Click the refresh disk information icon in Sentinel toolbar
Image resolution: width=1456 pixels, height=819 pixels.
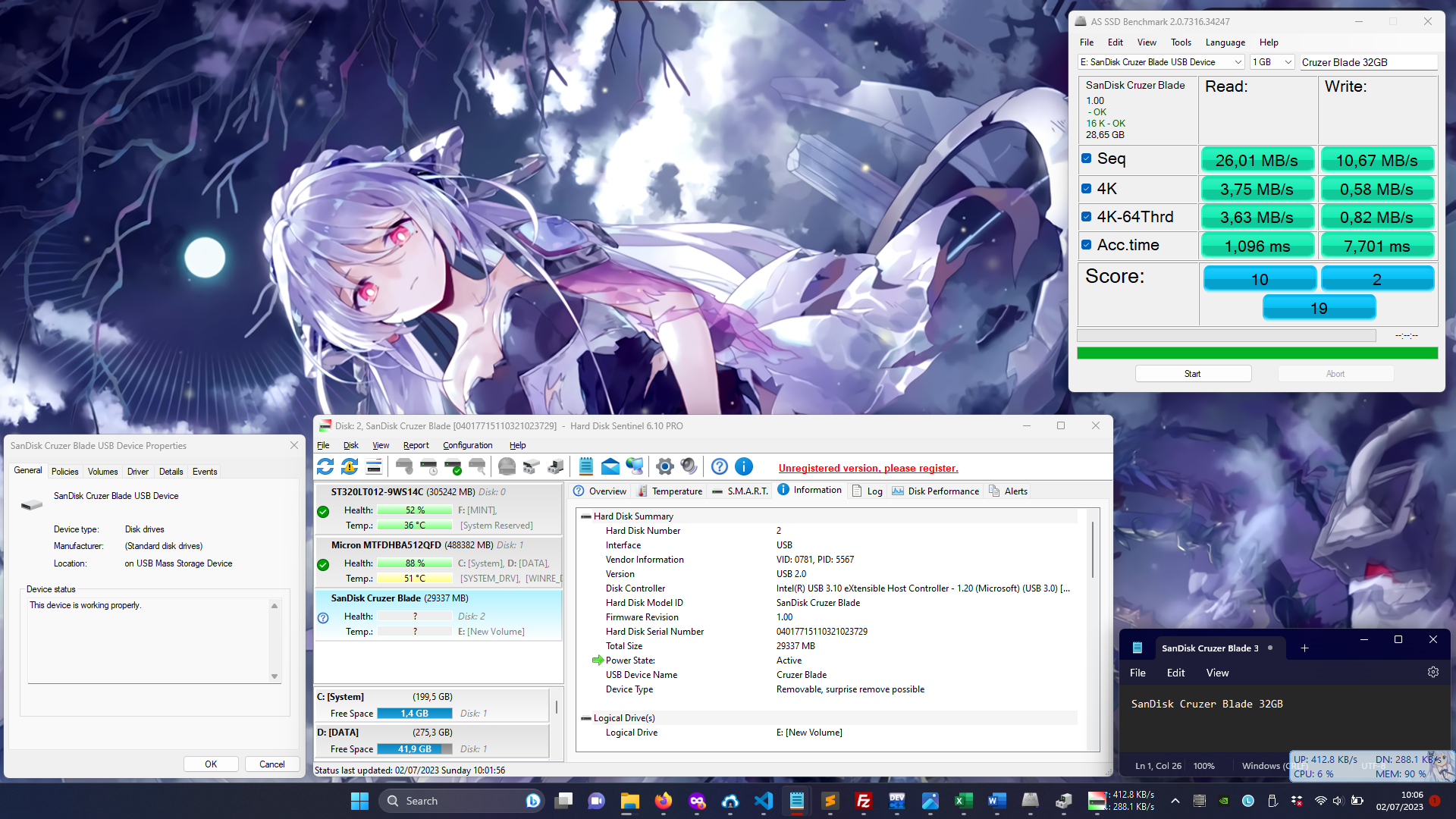point(325,466)
